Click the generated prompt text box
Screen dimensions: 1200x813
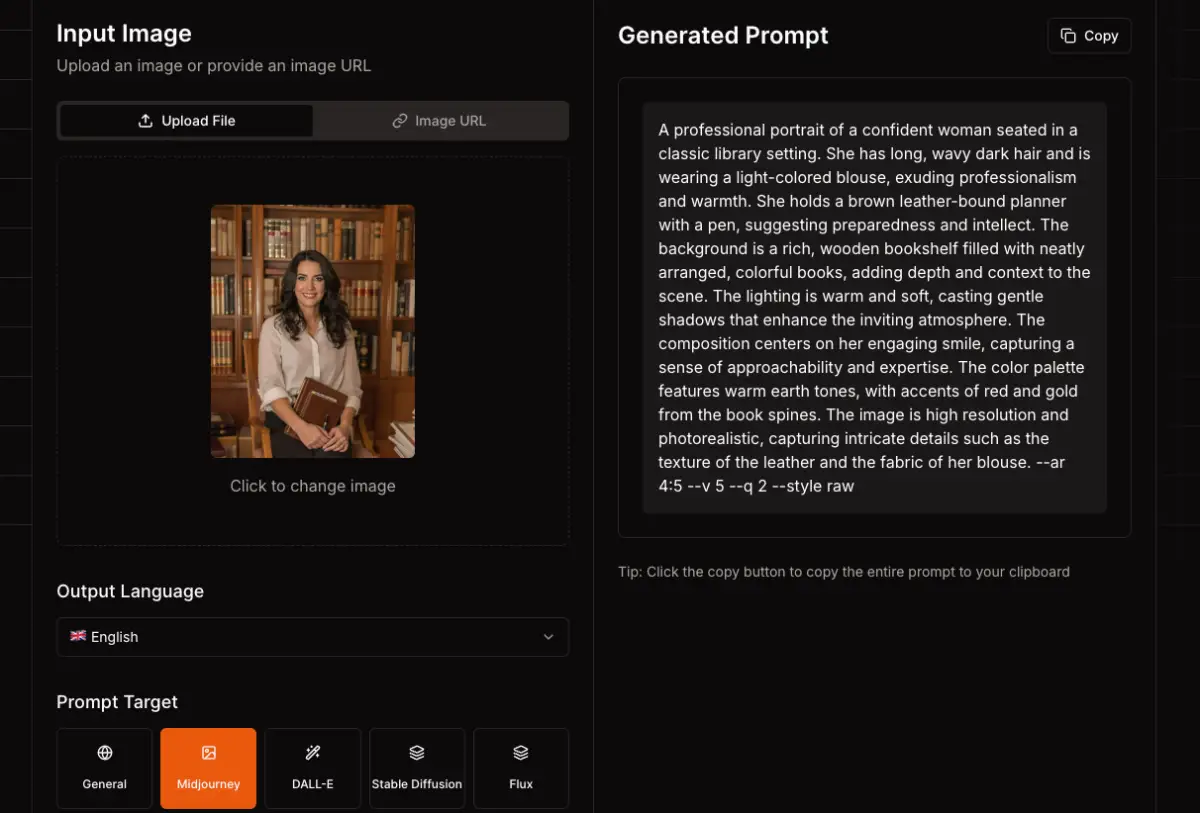pos(874,308)
